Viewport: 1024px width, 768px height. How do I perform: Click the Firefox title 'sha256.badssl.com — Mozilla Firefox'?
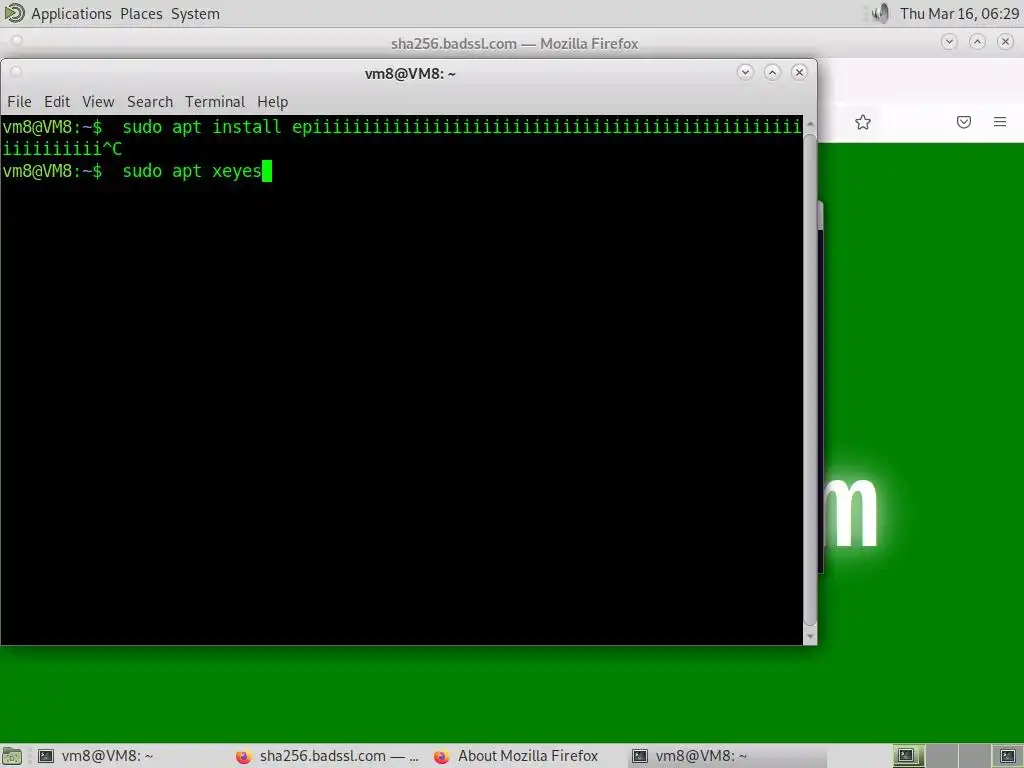coord(515,44)
